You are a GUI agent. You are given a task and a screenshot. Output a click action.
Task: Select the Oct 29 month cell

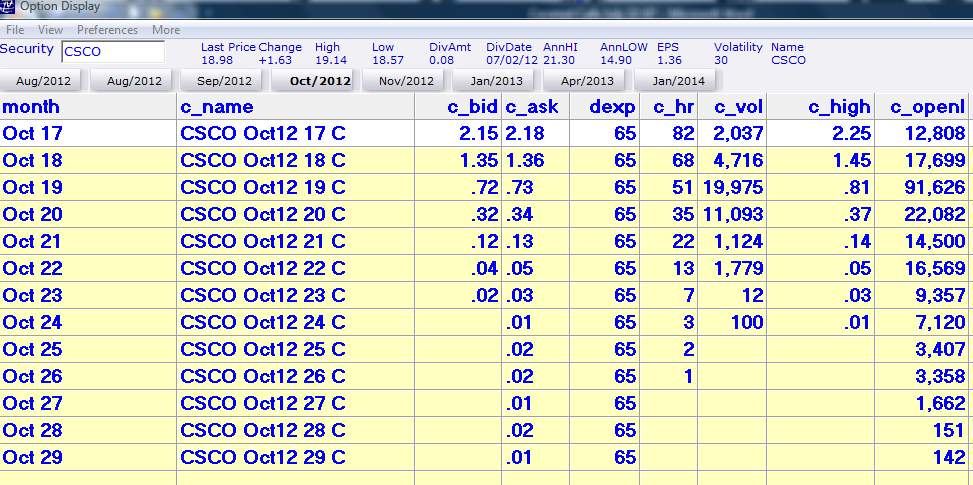[x=88, y=457]
